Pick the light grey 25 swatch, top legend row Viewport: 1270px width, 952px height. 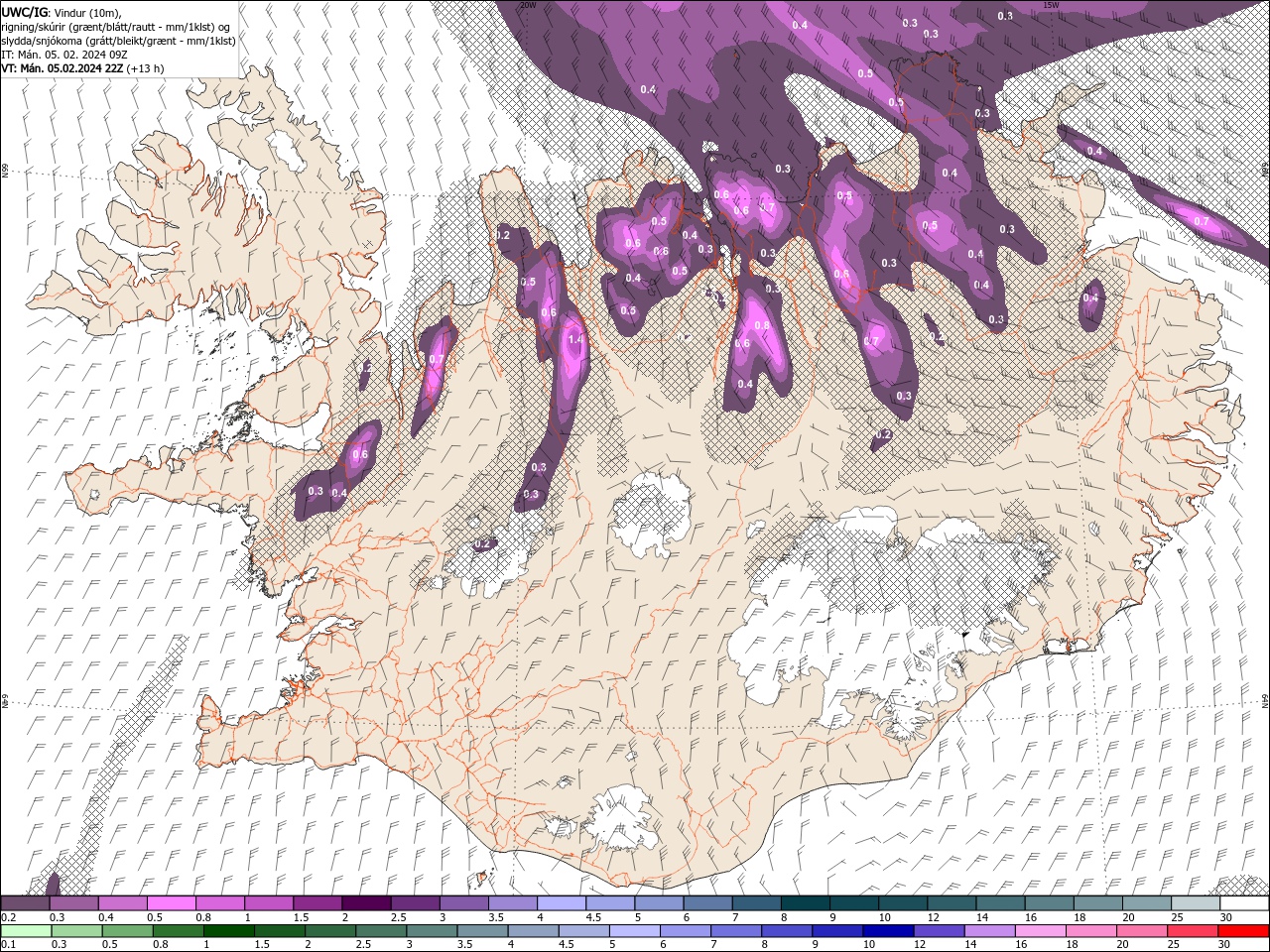tap(1196, 903)
